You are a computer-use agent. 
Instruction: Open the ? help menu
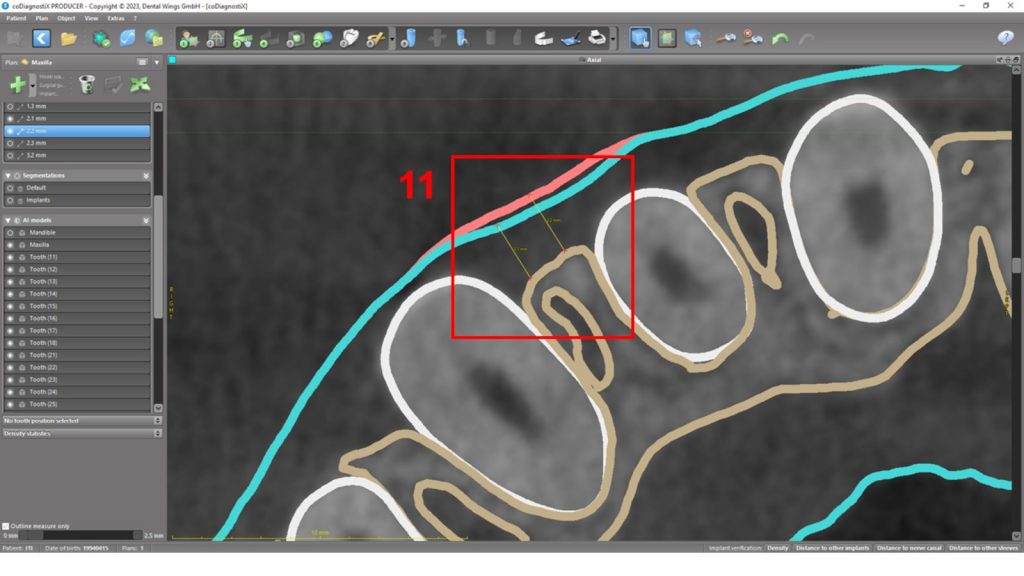click(x=135, y=18)
